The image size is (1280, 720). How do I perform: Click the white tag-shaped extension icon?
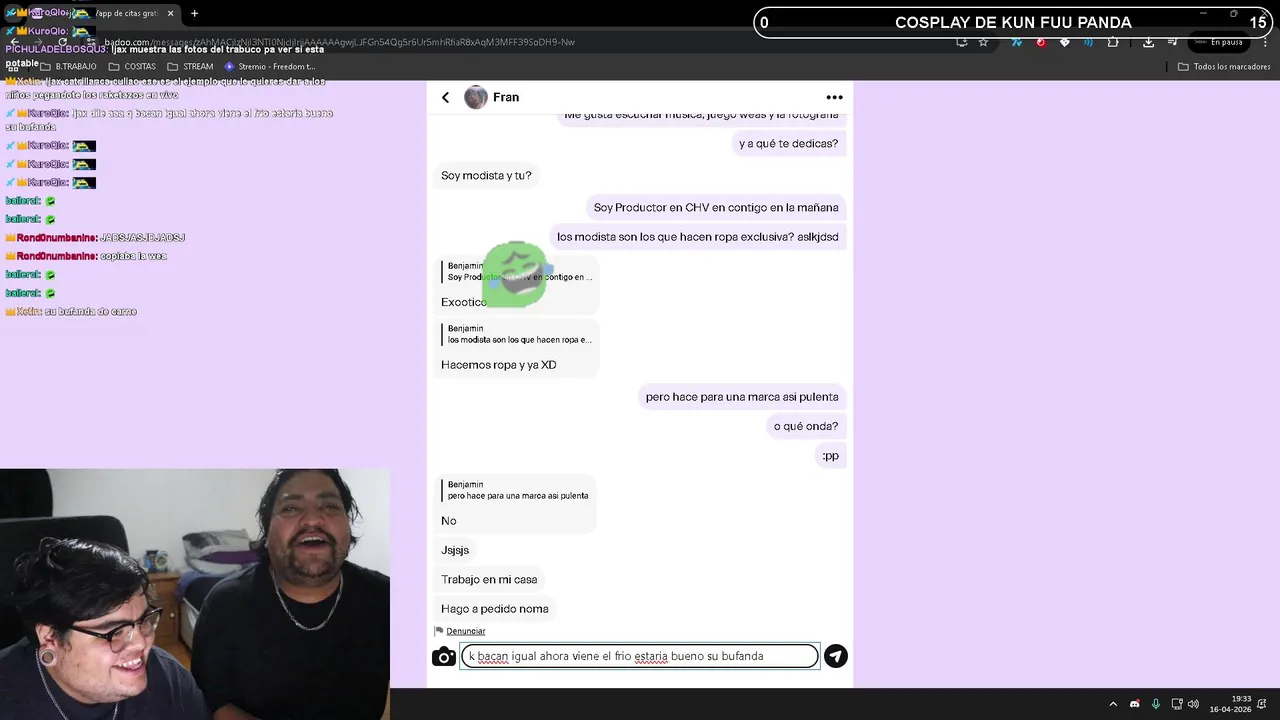tap(1064, 42)
